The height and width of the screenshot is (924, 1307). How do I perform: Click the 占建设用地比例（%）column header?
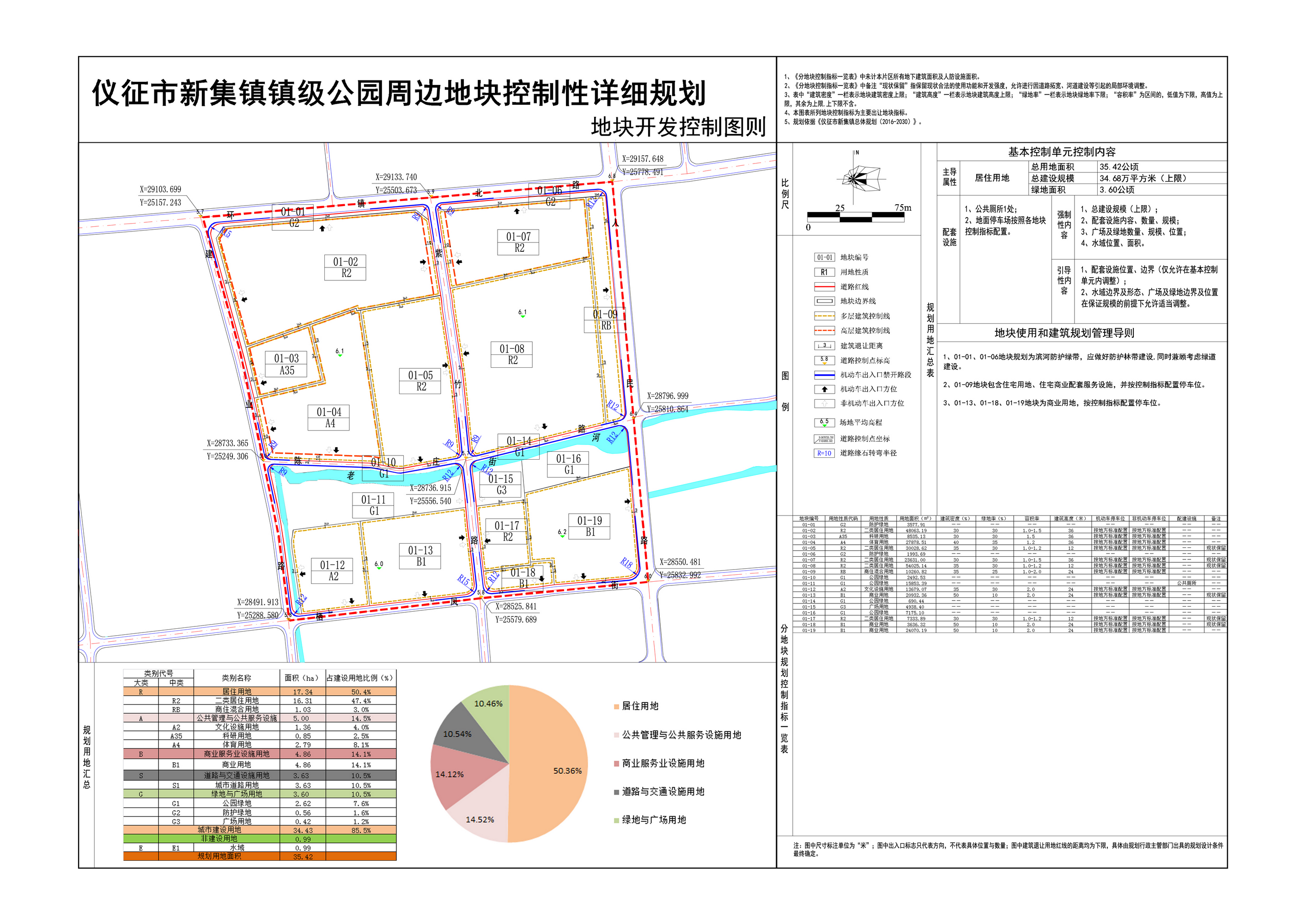[x=360, y=678]
